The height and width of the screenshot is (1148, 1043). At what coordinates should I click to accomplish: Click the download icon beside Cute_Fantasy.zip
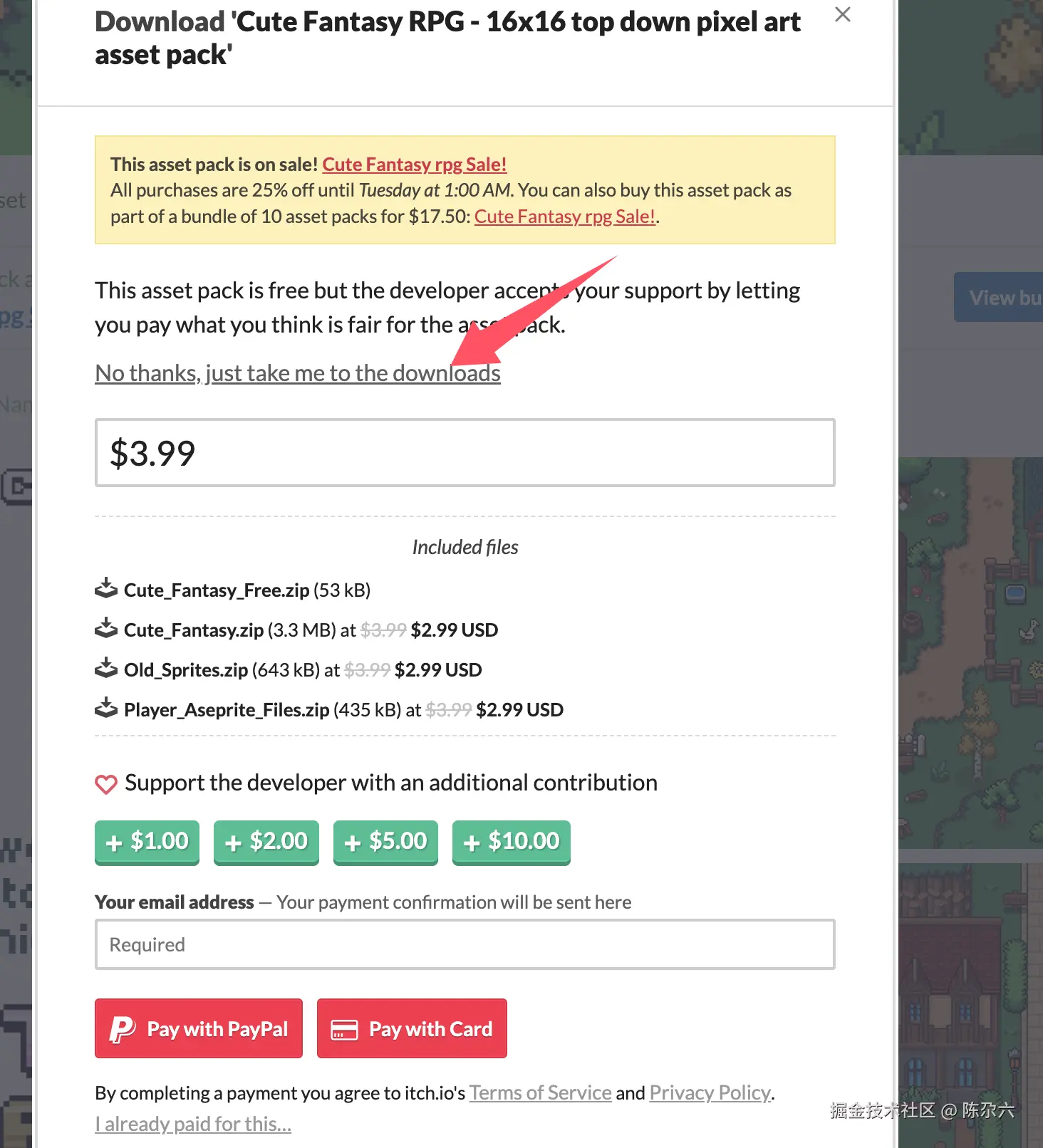[106, 629]
